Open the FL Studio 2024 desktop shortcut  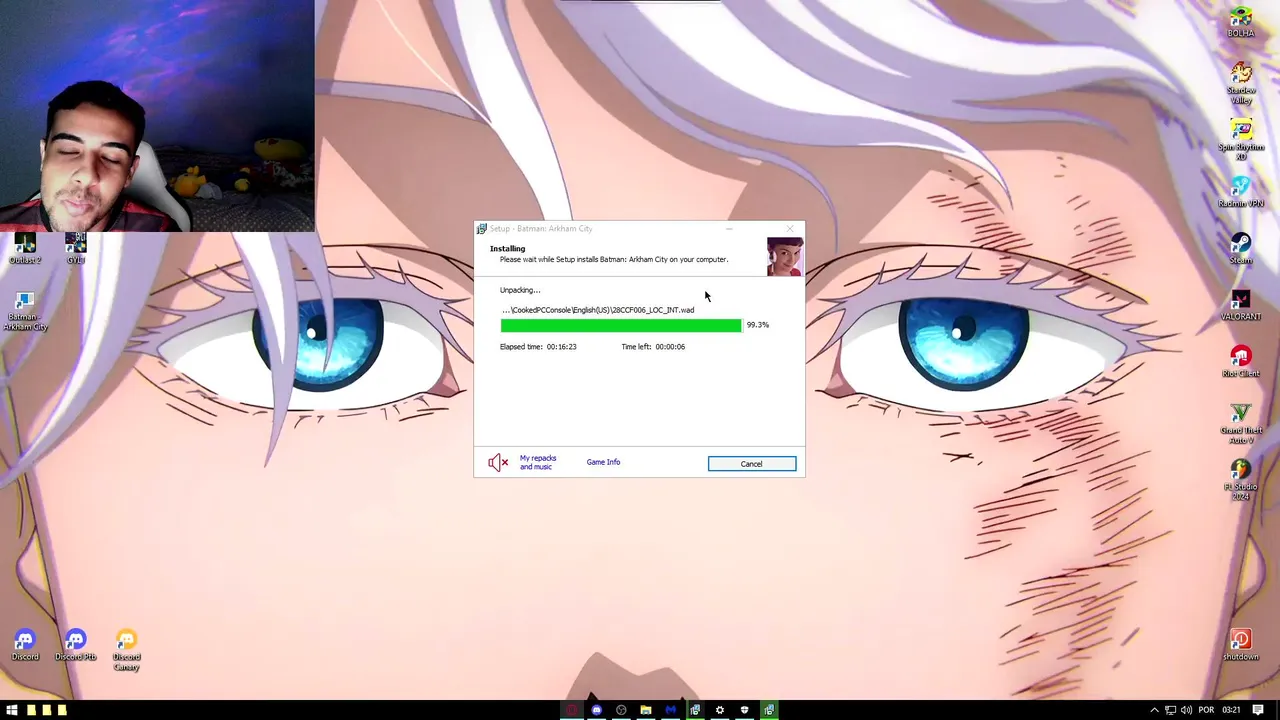(1241, 481)
